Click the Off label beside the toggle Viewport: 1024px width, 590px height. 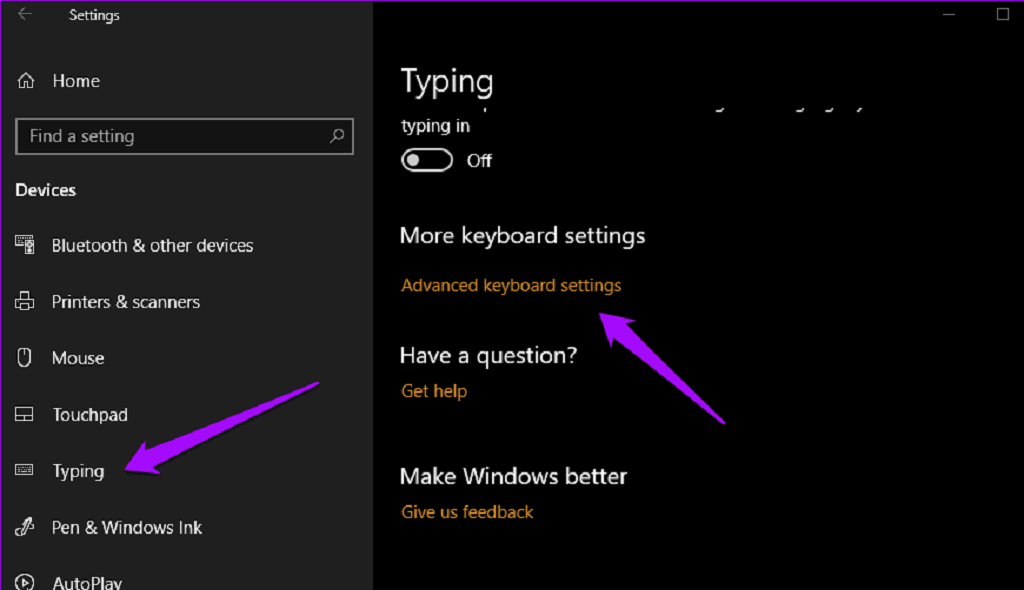[x=479, y=161]
